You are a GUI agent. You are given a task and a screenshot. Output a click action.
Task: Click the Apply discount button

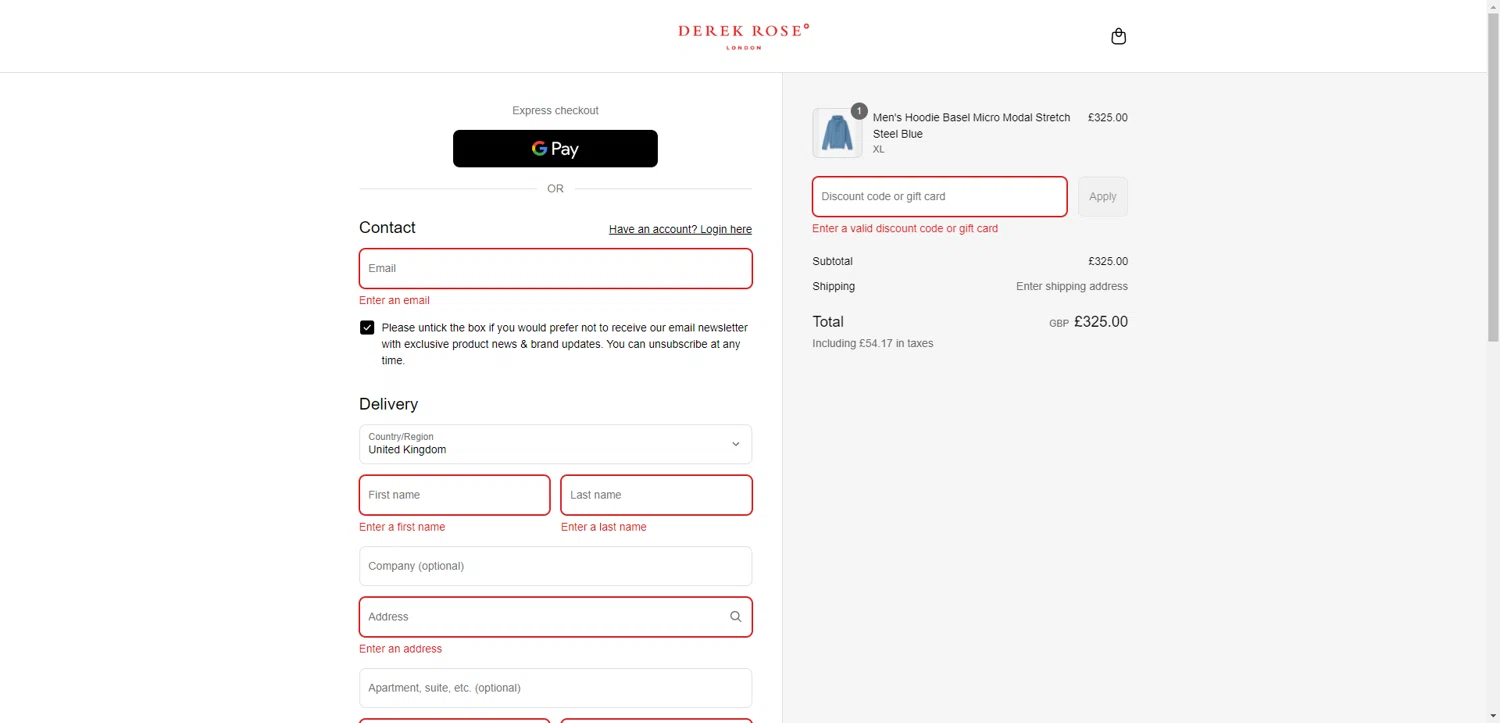point(1102,197)
